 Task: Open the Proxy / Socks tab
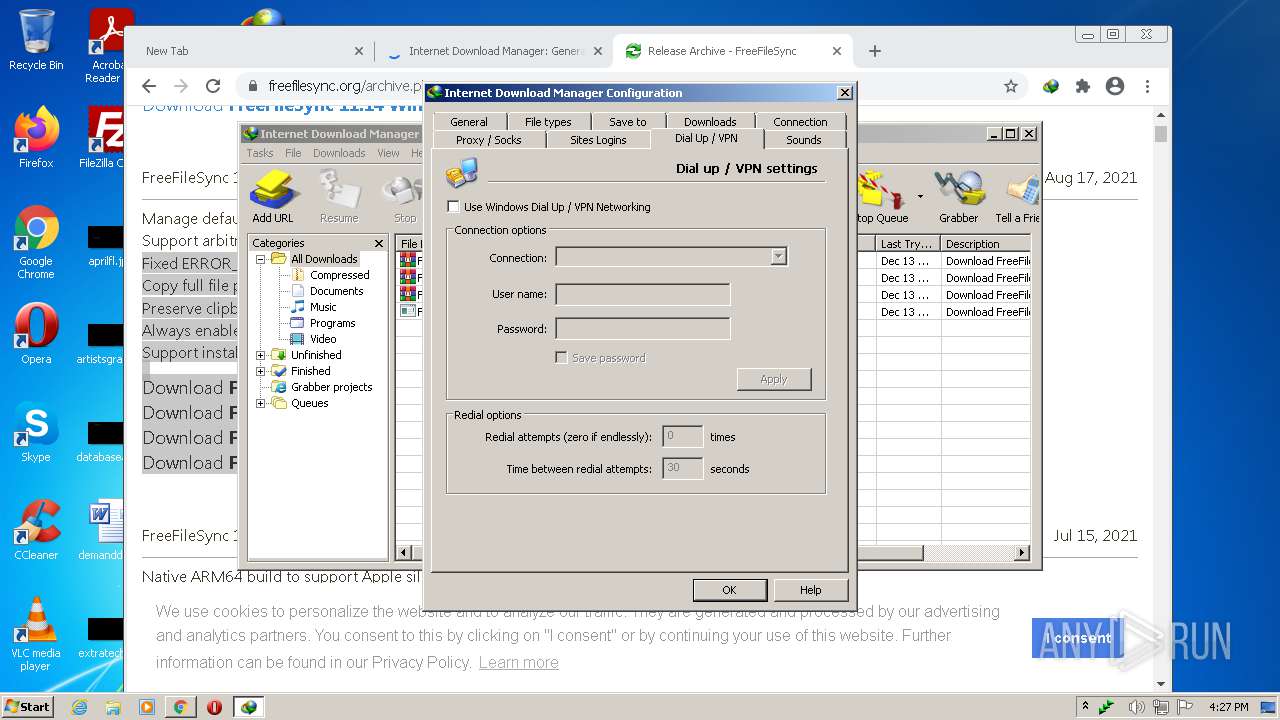click(x=489, y=140)
